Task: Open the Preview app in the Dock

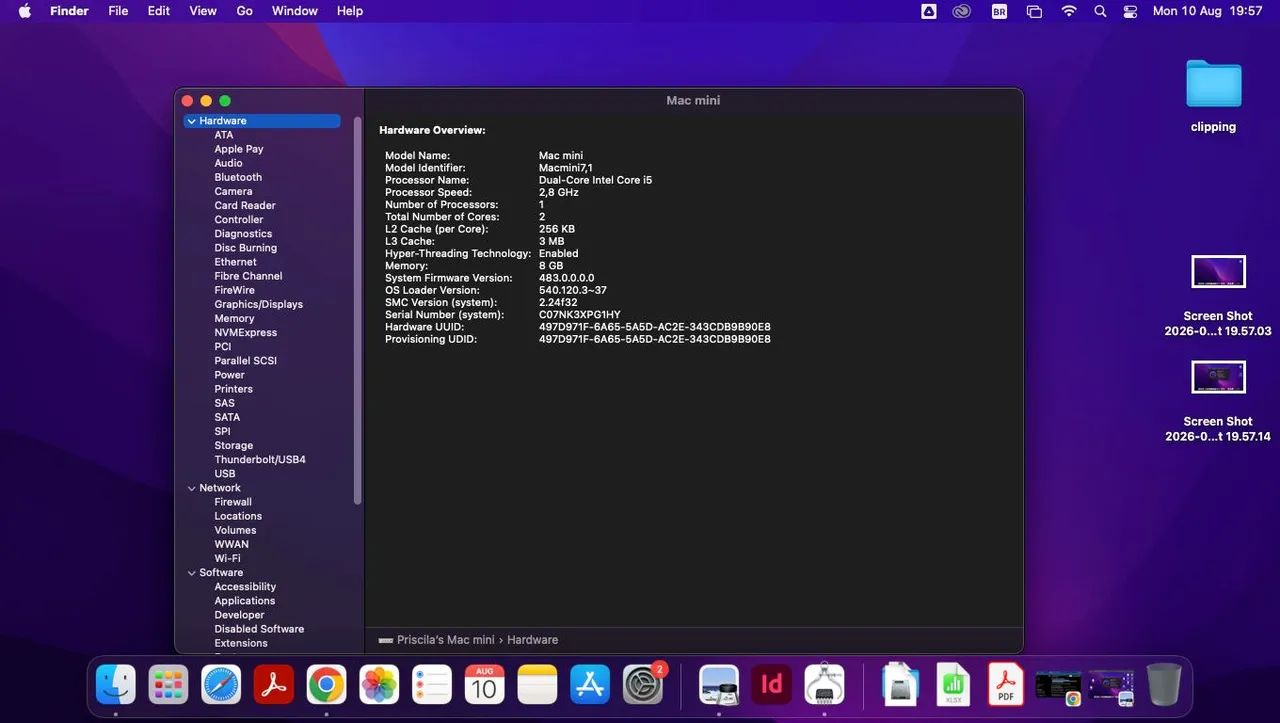Action: click(x=719, y=685)
